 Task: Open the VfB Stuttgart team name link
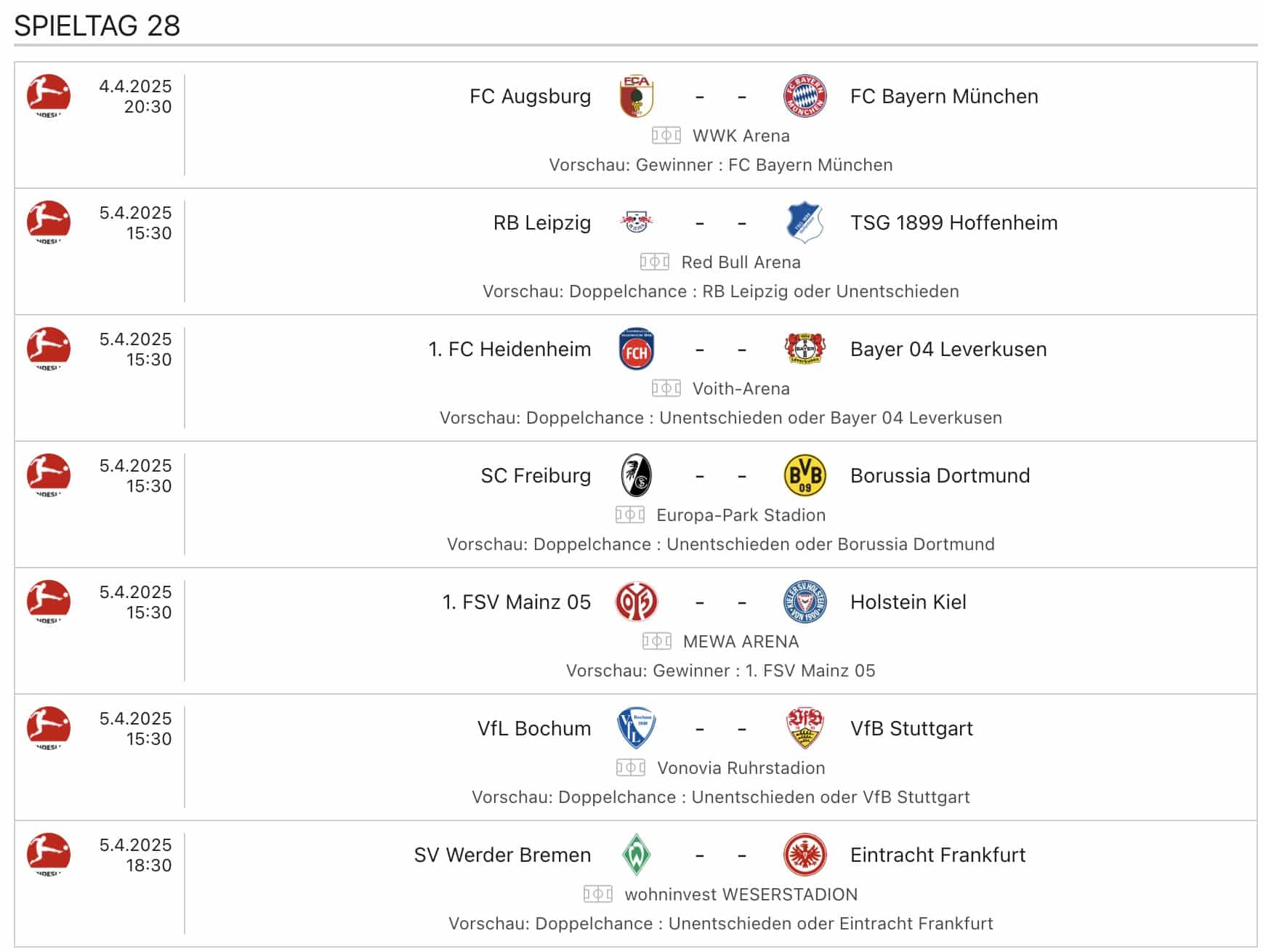911,728
